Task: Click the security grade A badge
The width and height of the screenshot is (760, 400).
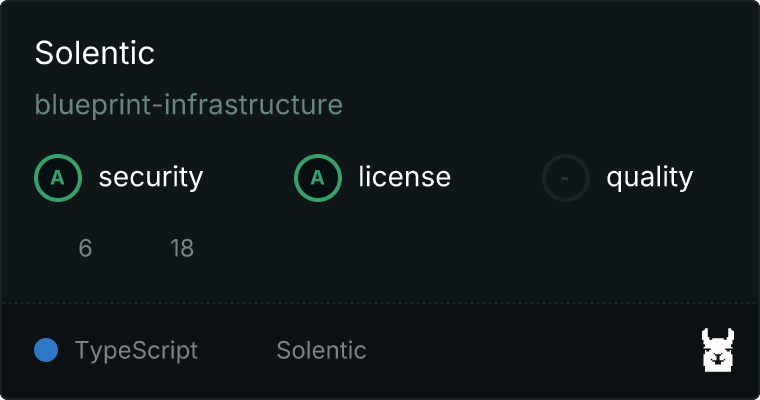Action: pos(58,178)
